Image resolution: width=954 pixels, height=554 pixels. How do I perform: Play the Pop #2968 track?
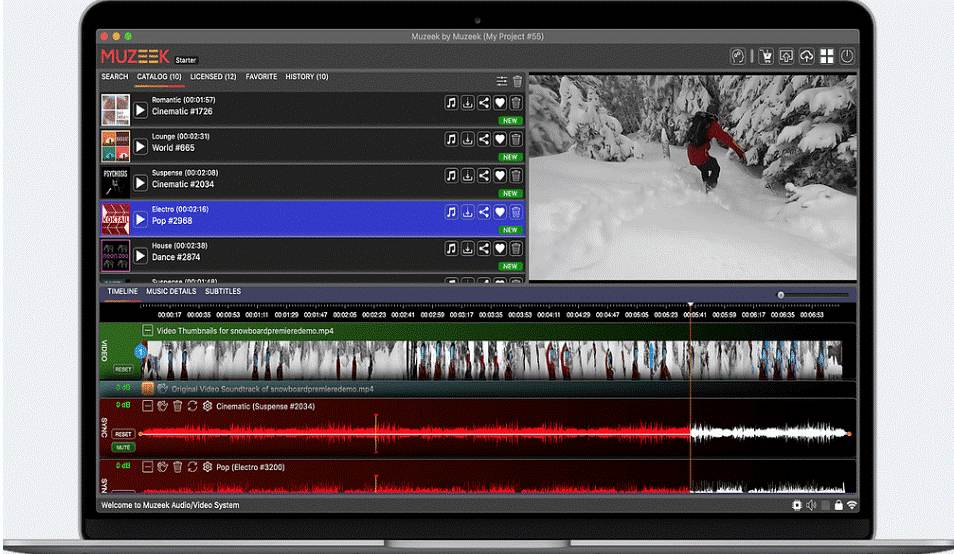click(141, 220)
